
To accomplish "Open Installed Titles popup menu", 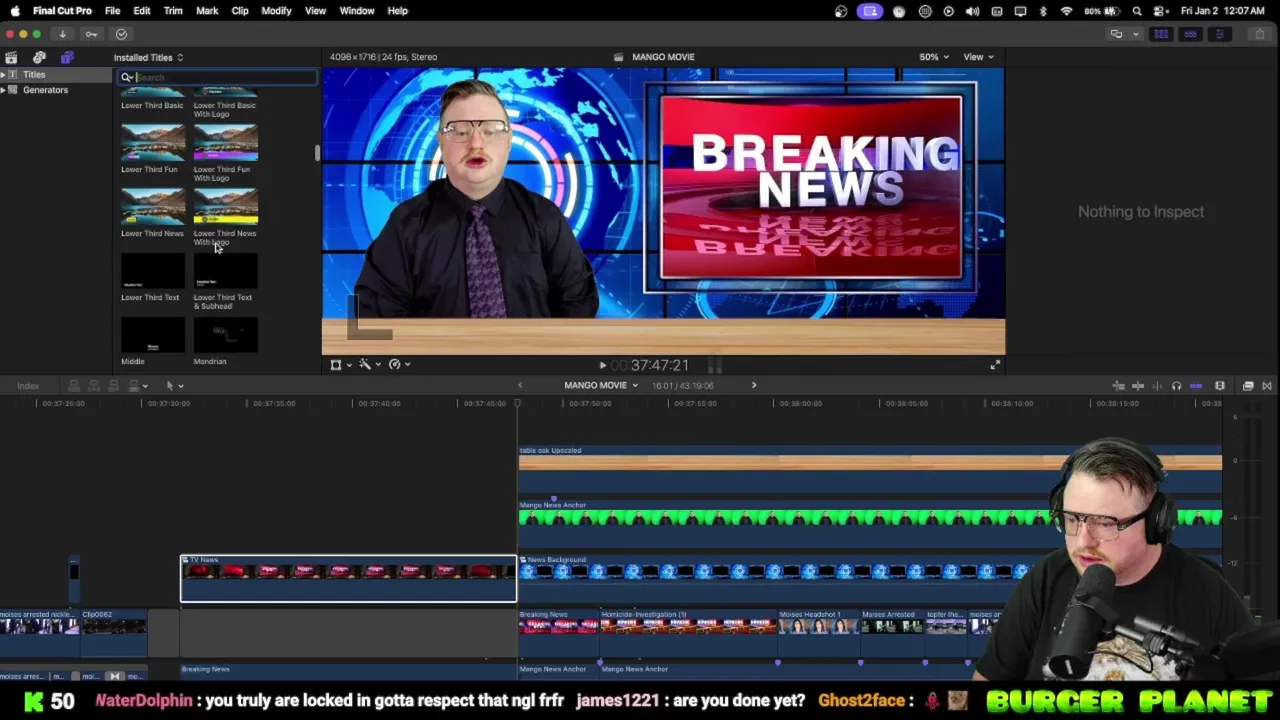I will tap(148, 58).
